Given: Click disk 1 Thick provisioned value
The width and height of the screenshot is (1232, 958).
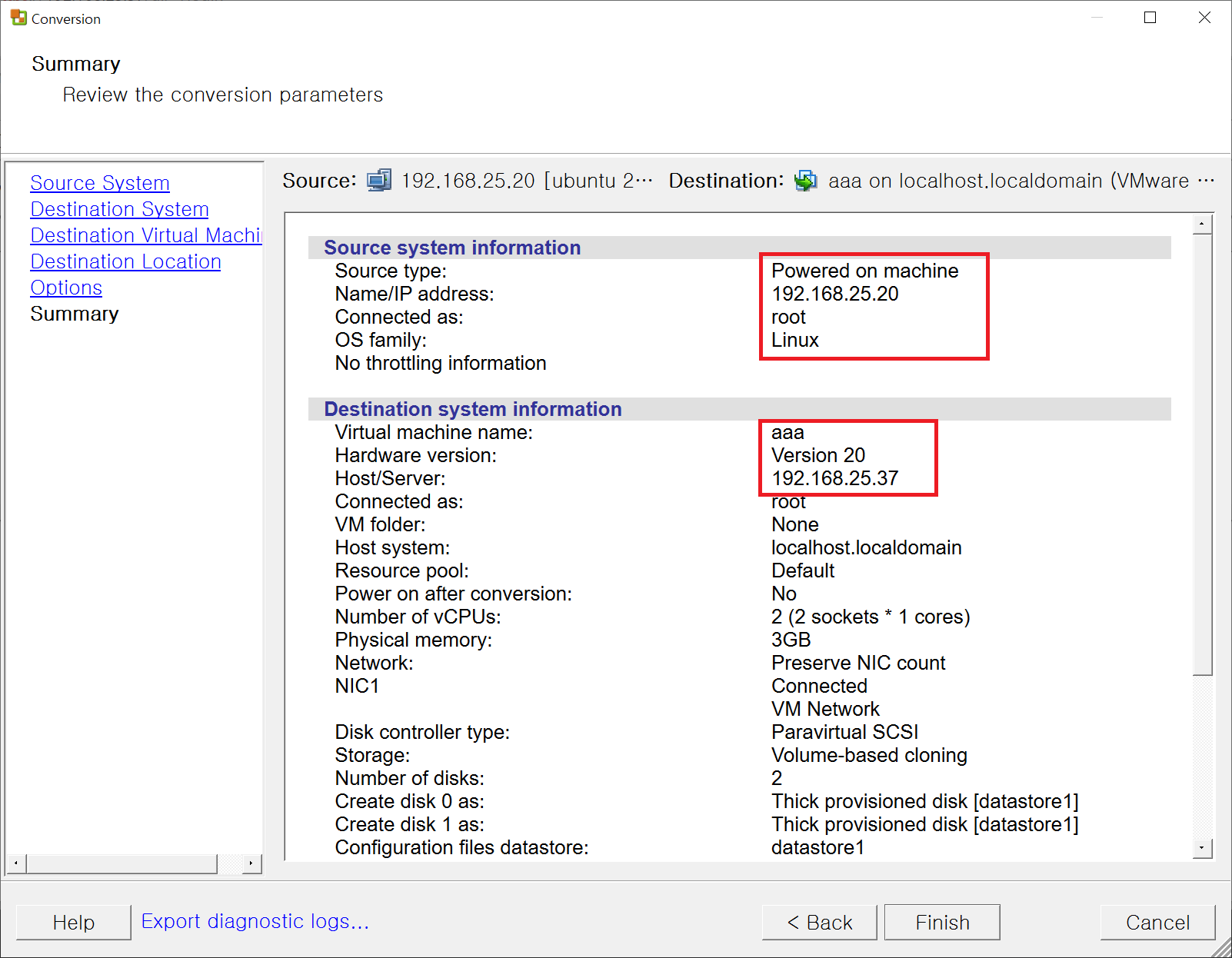Looking at the screenshot, I should (925, 824).
